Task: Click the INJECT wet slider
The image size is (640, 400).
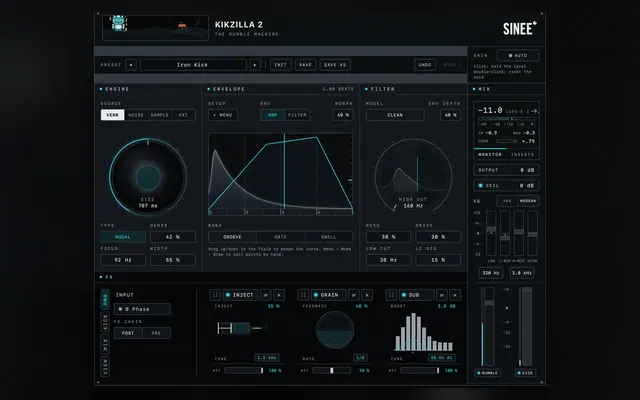Action: point(244,371)
